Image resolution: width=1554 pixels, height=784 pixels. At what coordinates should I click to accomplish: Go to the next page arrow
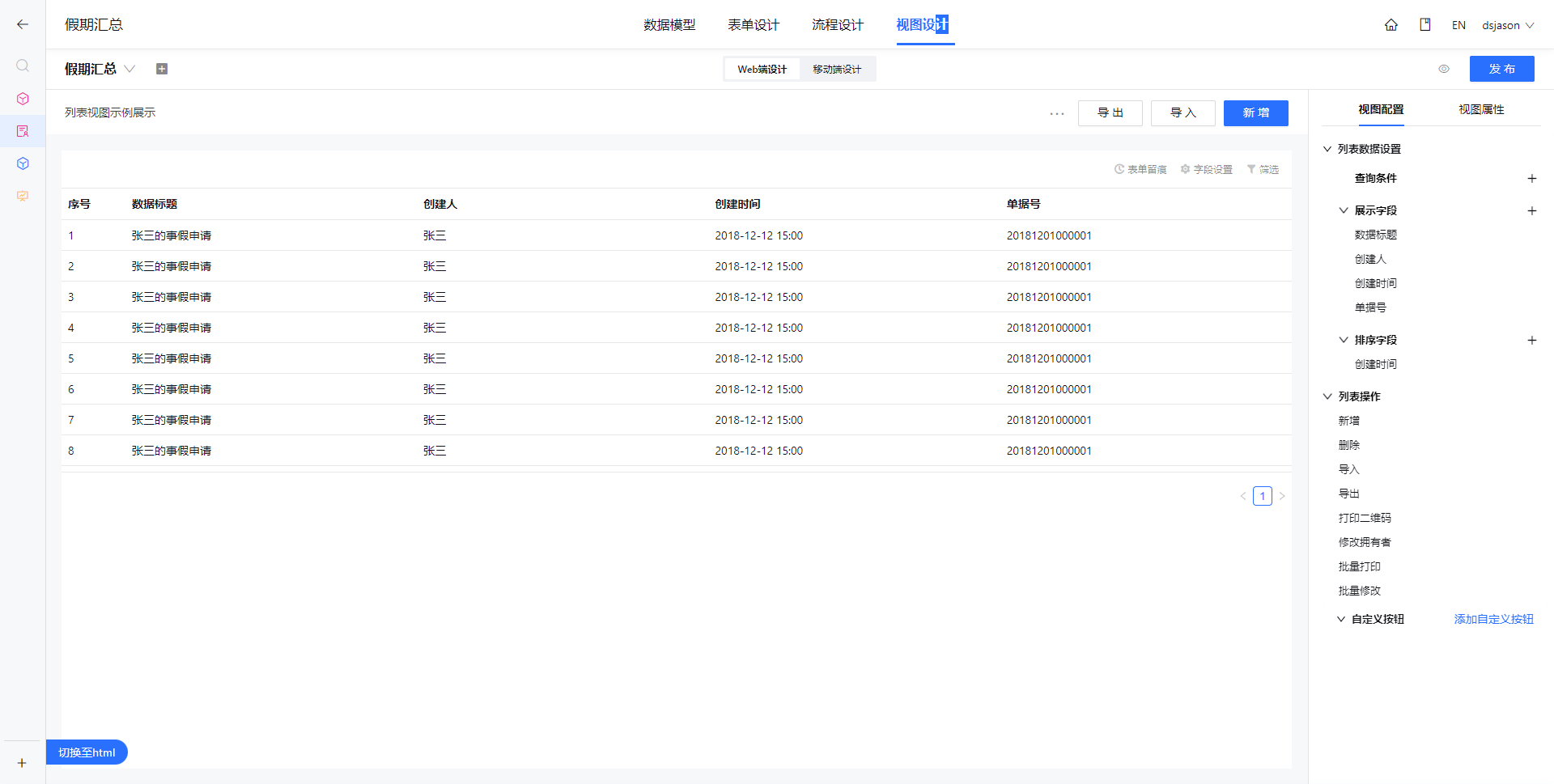coord(1282,496)
